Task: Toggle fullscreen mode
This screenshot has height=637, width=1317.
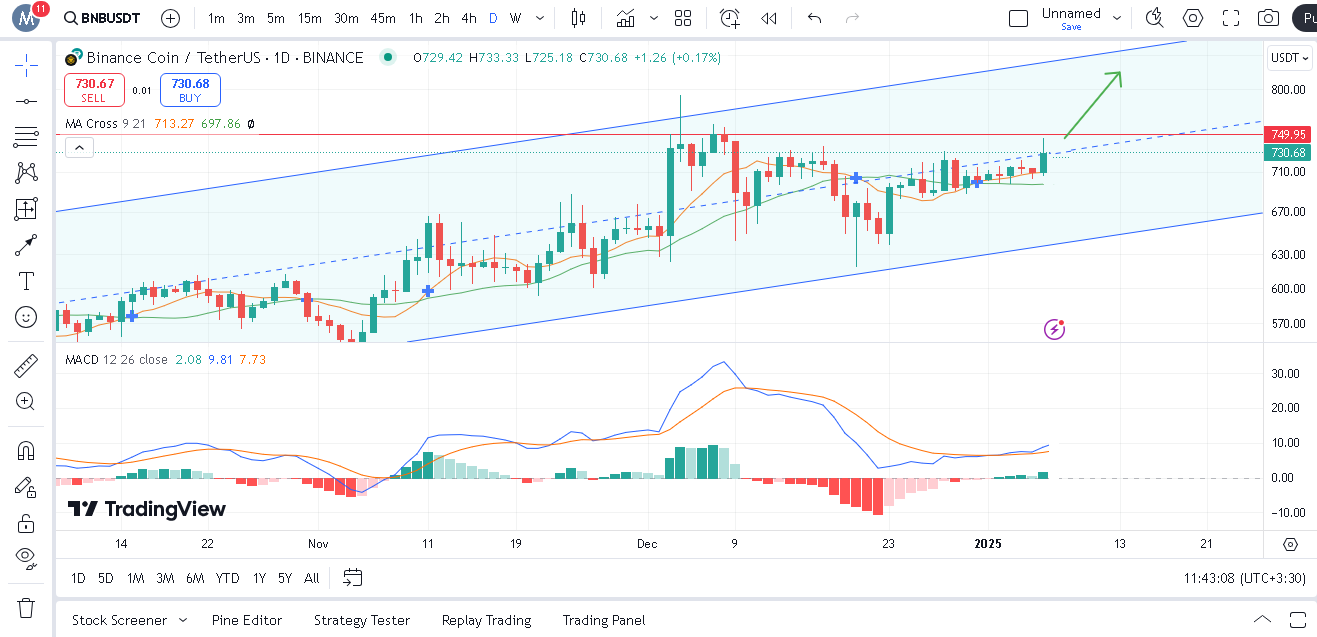Action: [1231, 18]
